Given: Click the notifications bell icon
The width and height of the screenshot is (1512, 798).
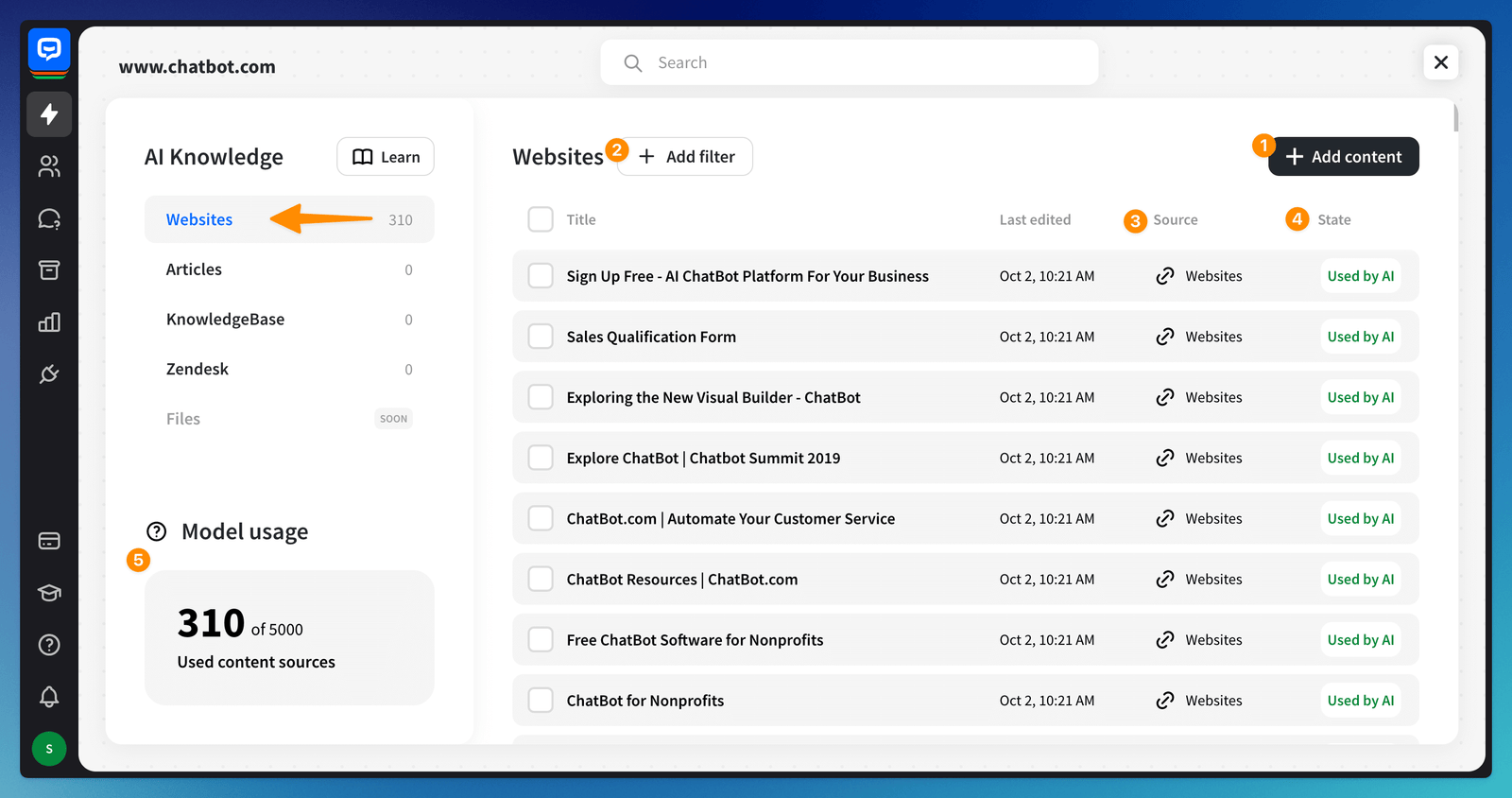Looking at the screenshot, I should [x=49, y=697].
